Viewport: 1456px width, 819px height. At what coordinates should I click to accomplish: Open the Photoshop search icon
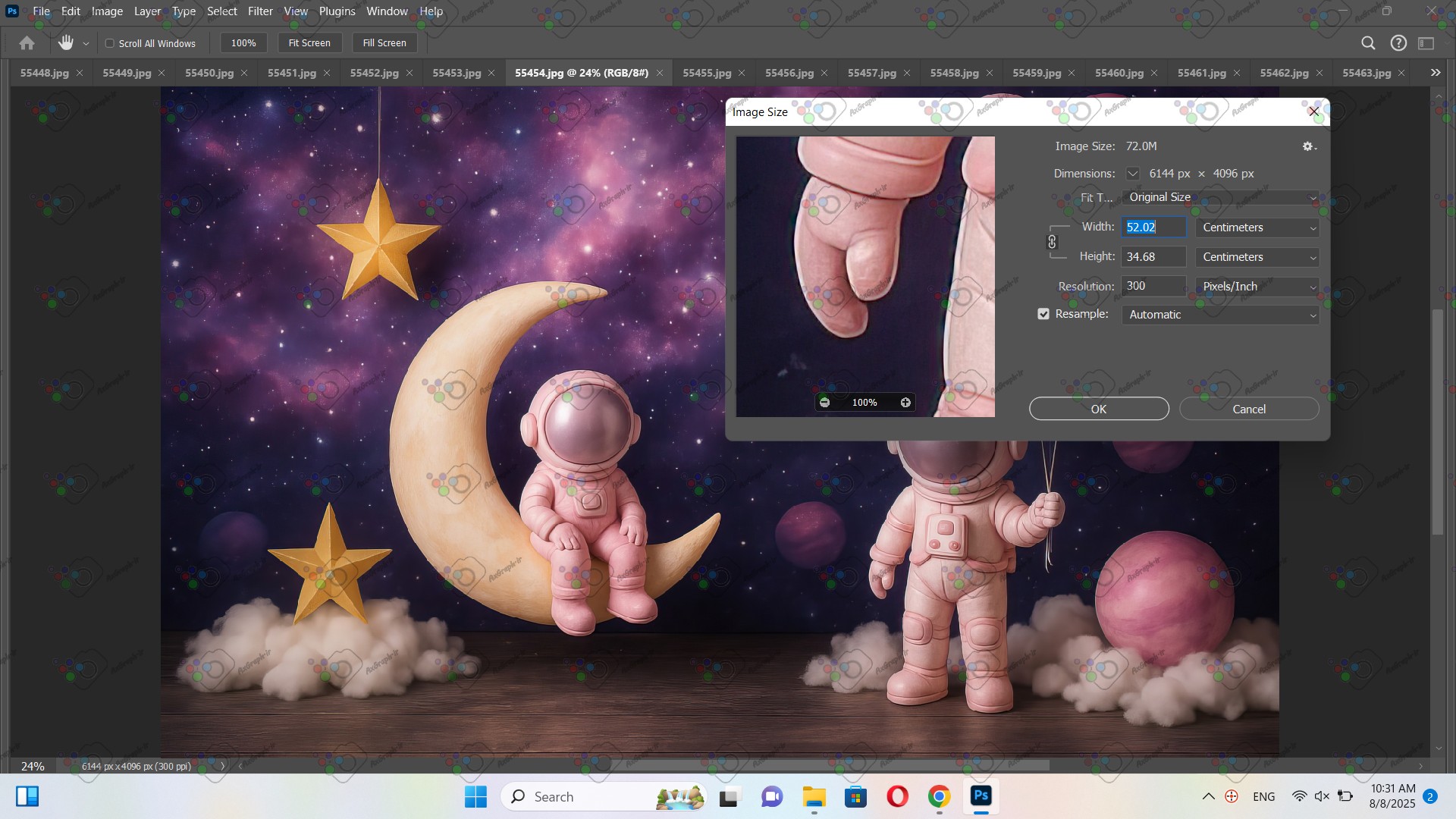point(1368,43)
